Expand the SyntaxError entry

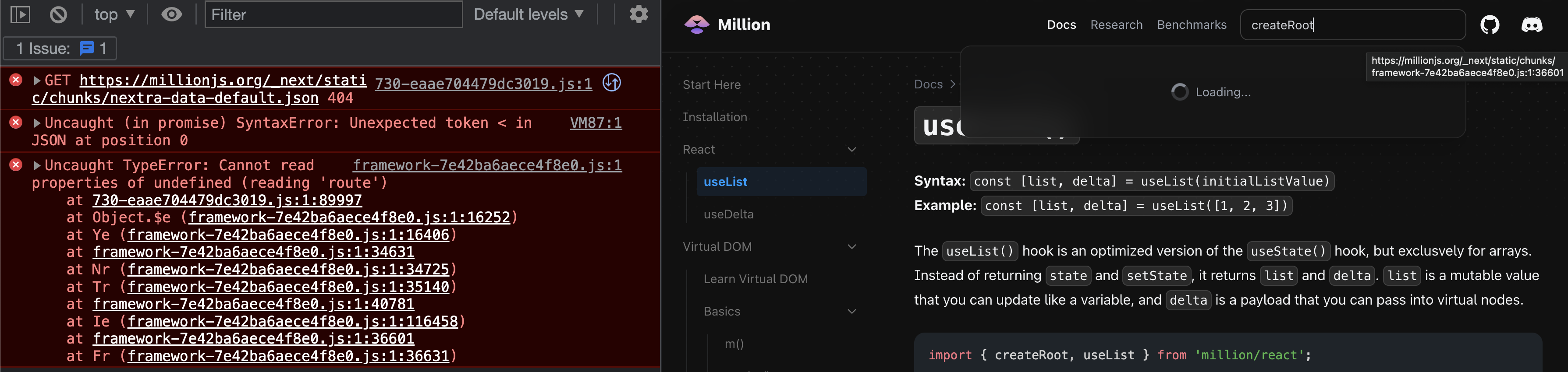[x=37, y=123]
